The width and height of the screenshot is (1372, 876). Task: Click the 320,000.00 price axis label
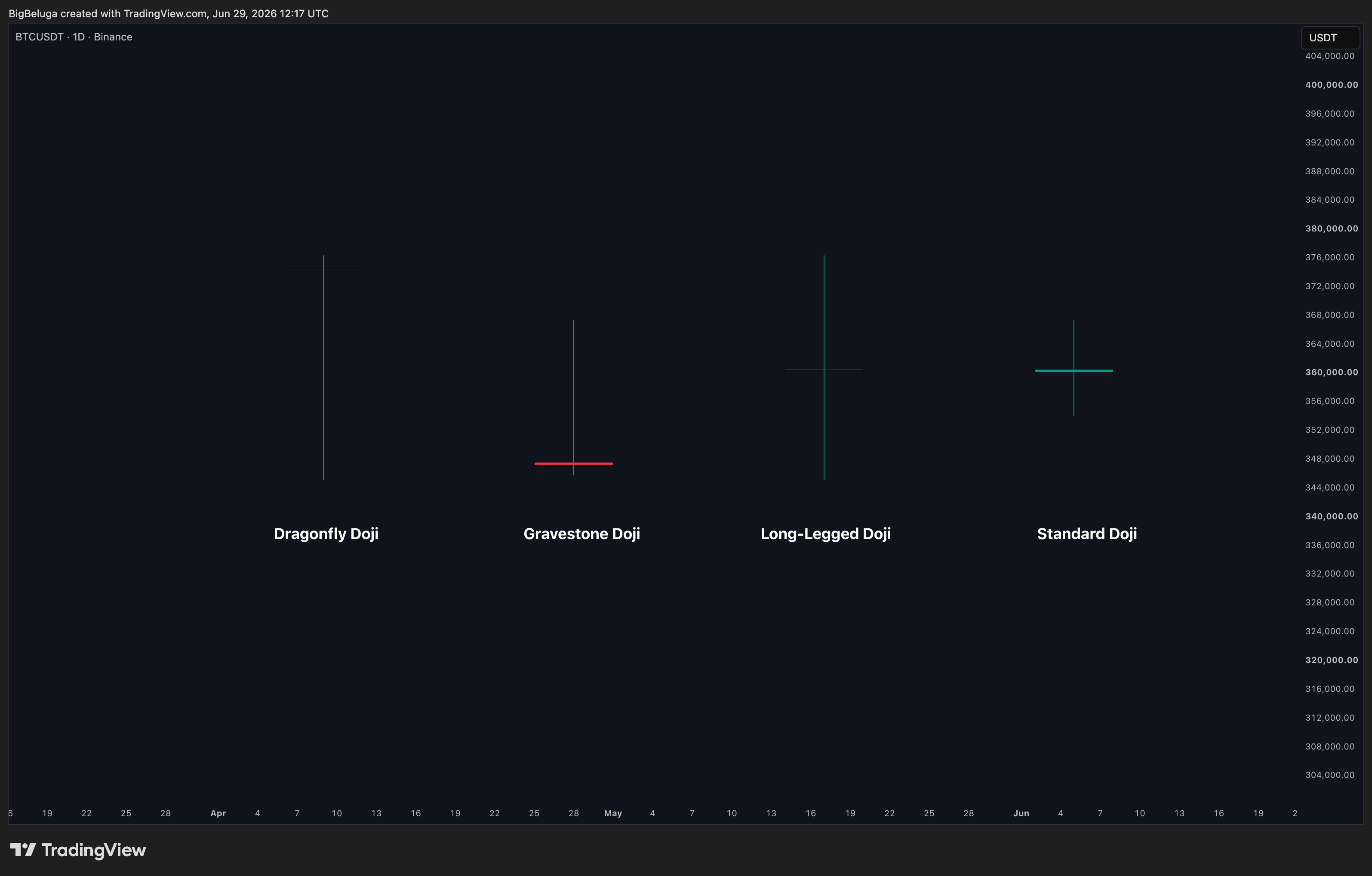(1331, 660)
